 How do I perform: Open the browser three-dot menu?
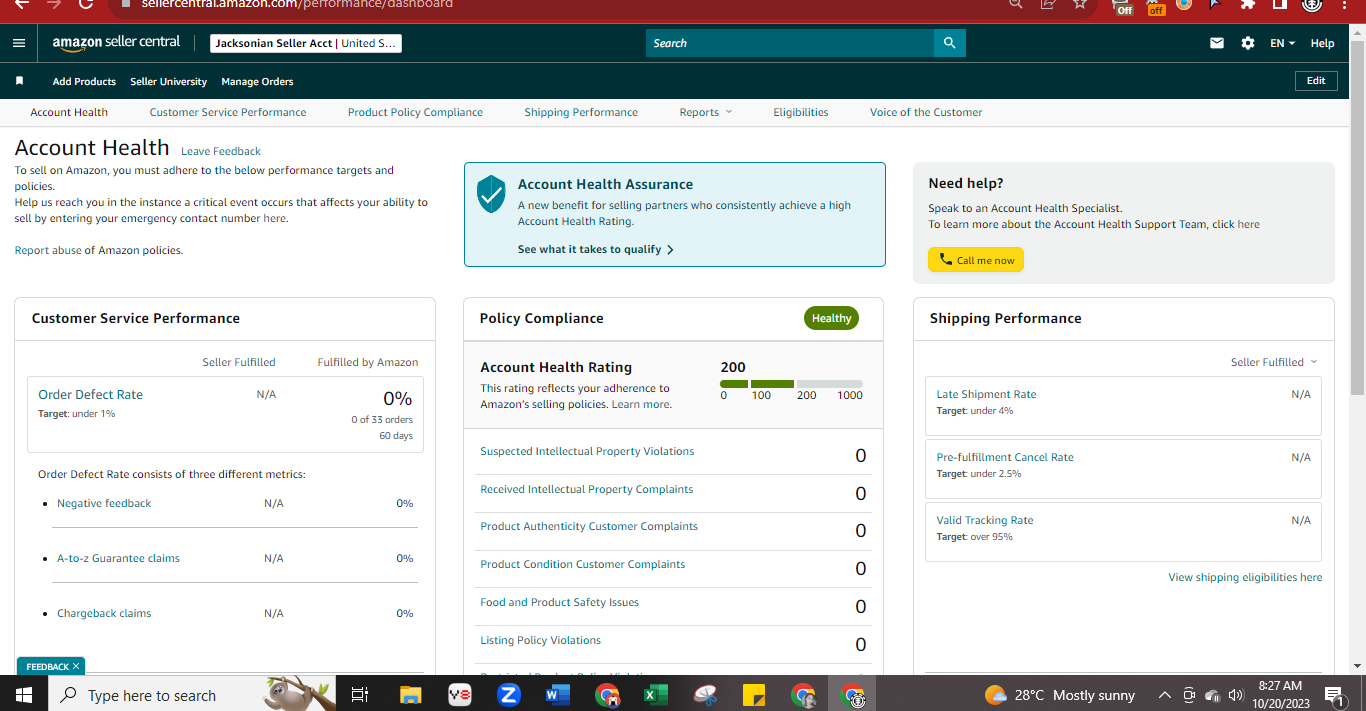1347,4
